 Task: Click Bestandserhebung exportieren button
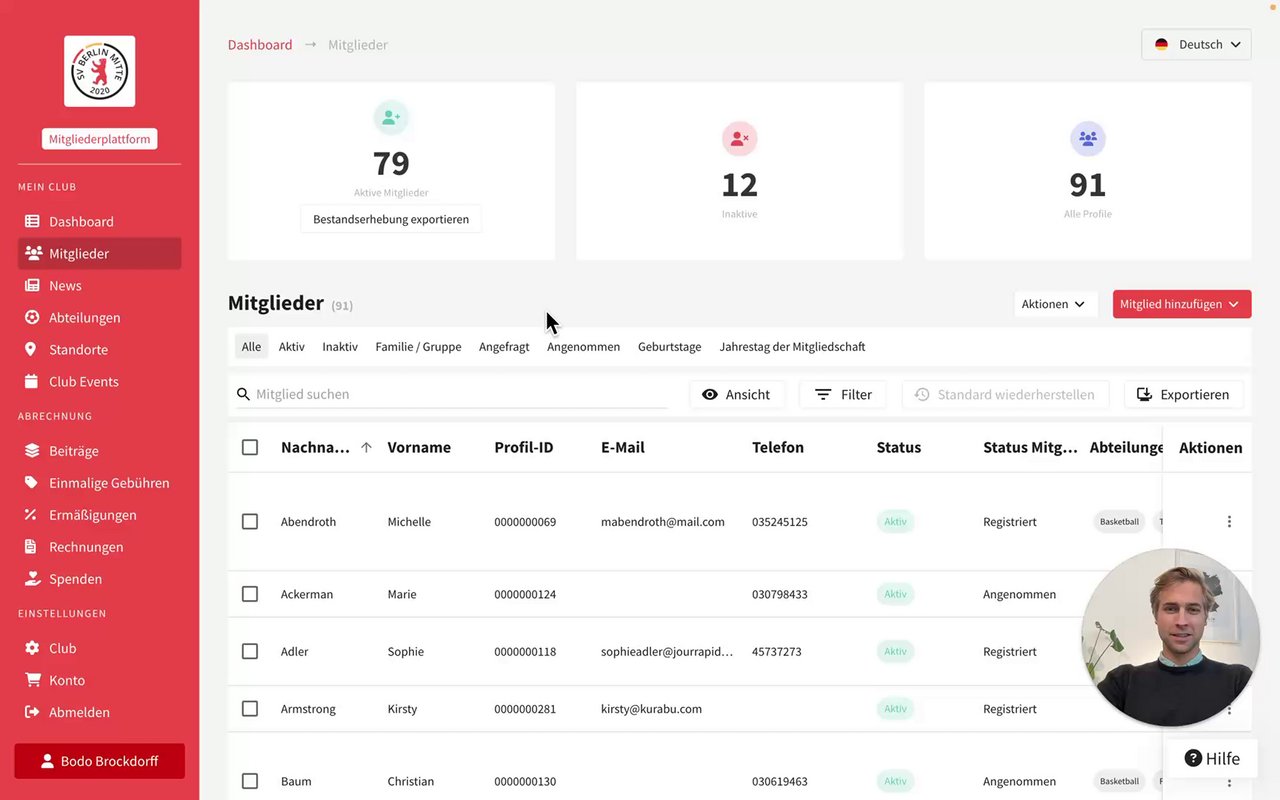coord(391,219)
